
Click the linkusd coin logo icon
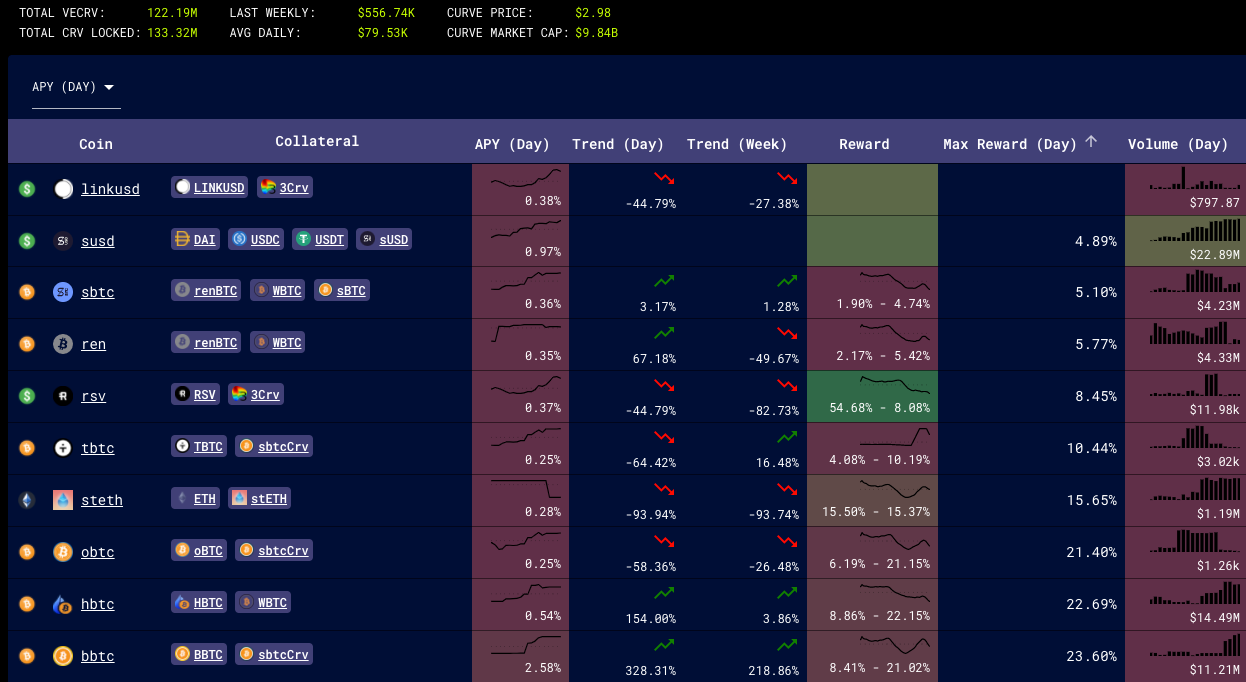[63, 188]
